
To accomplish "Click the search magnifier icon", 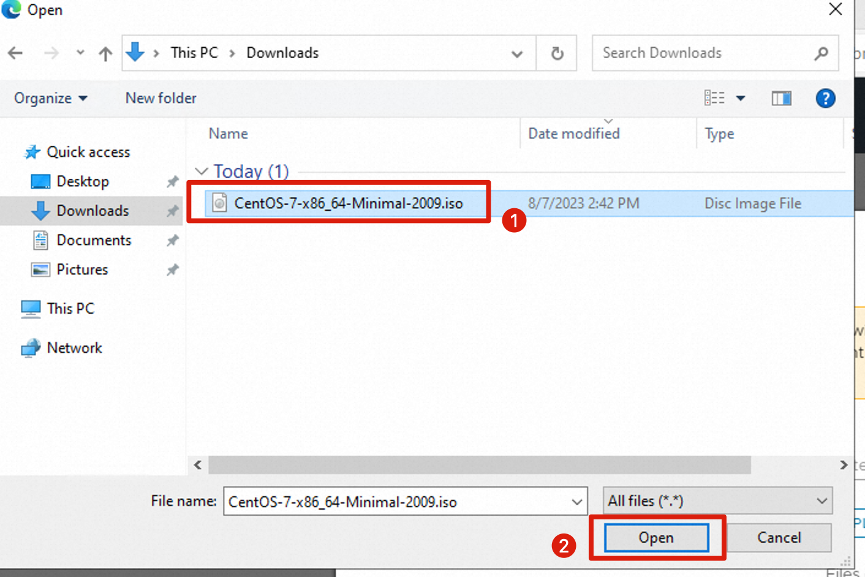I will coord(821,53).
